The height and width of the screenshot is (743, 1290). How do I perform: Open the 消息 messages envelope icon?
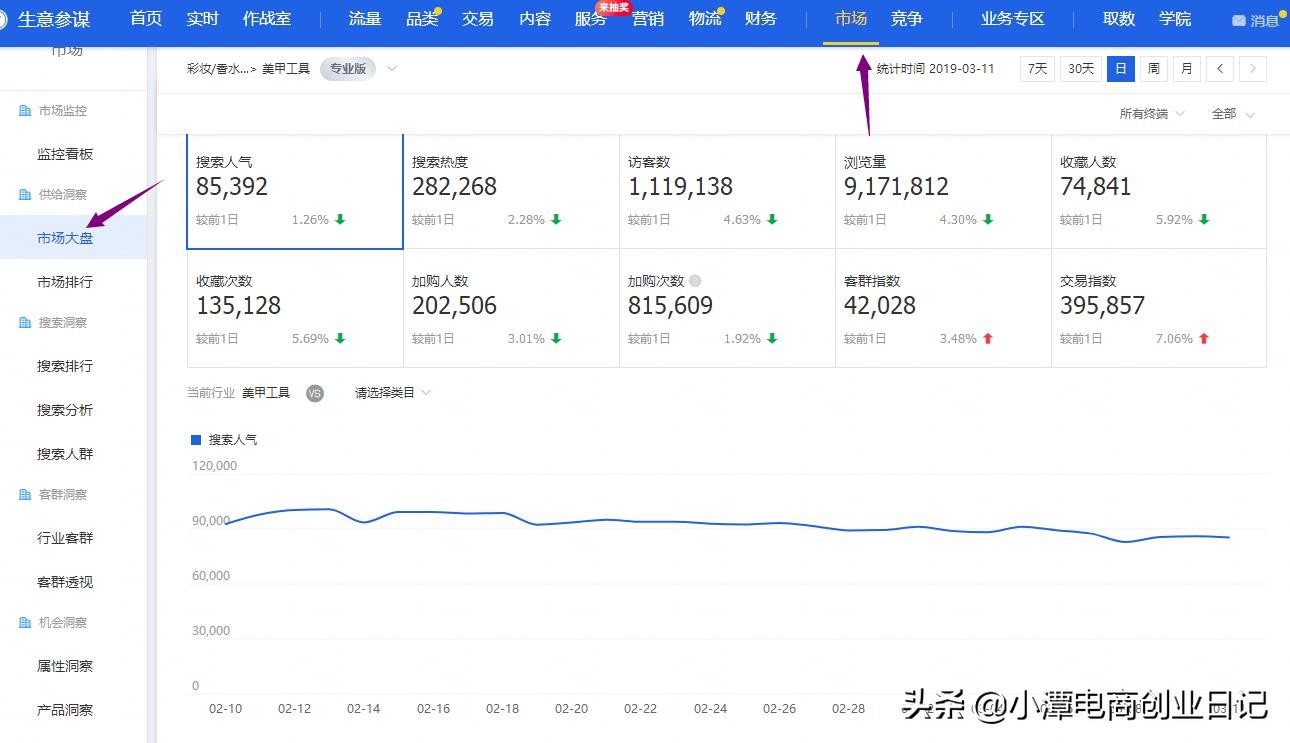1238,19
